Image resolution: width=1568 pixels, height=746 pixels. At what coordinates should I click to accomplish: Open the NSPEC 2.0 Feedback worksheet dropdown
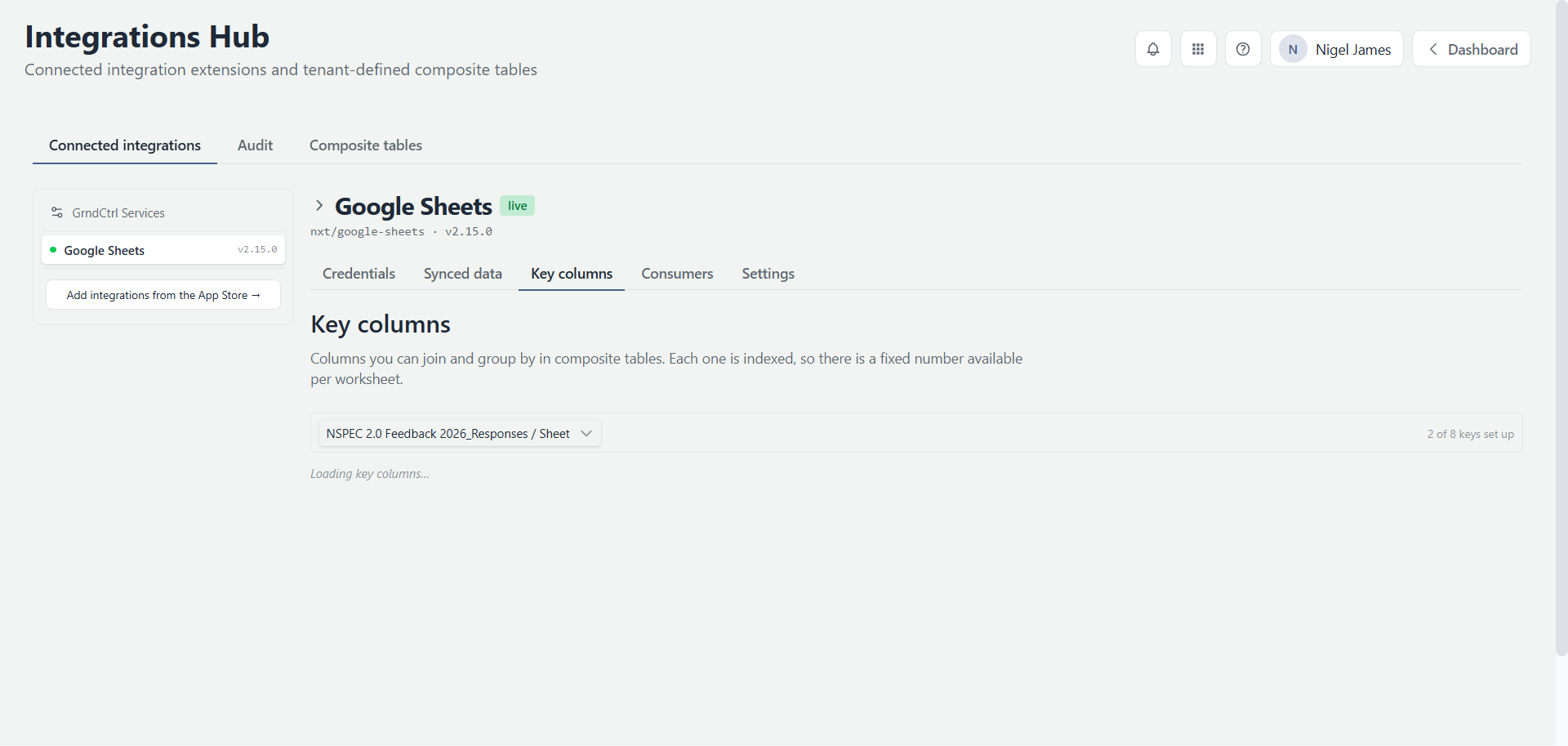[460, 433]
